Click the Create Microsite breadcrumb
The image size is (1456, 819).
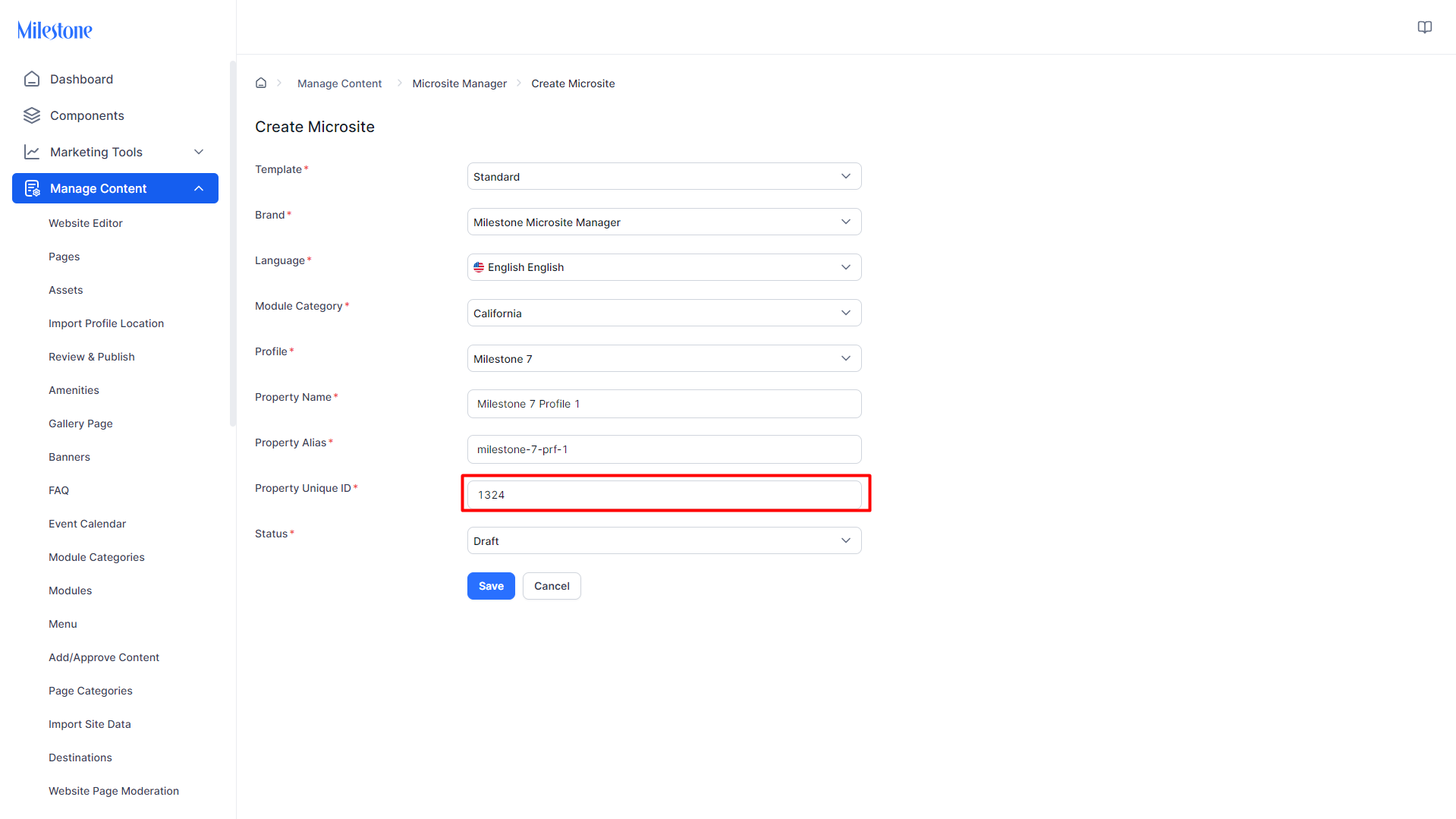click(573, 83)
